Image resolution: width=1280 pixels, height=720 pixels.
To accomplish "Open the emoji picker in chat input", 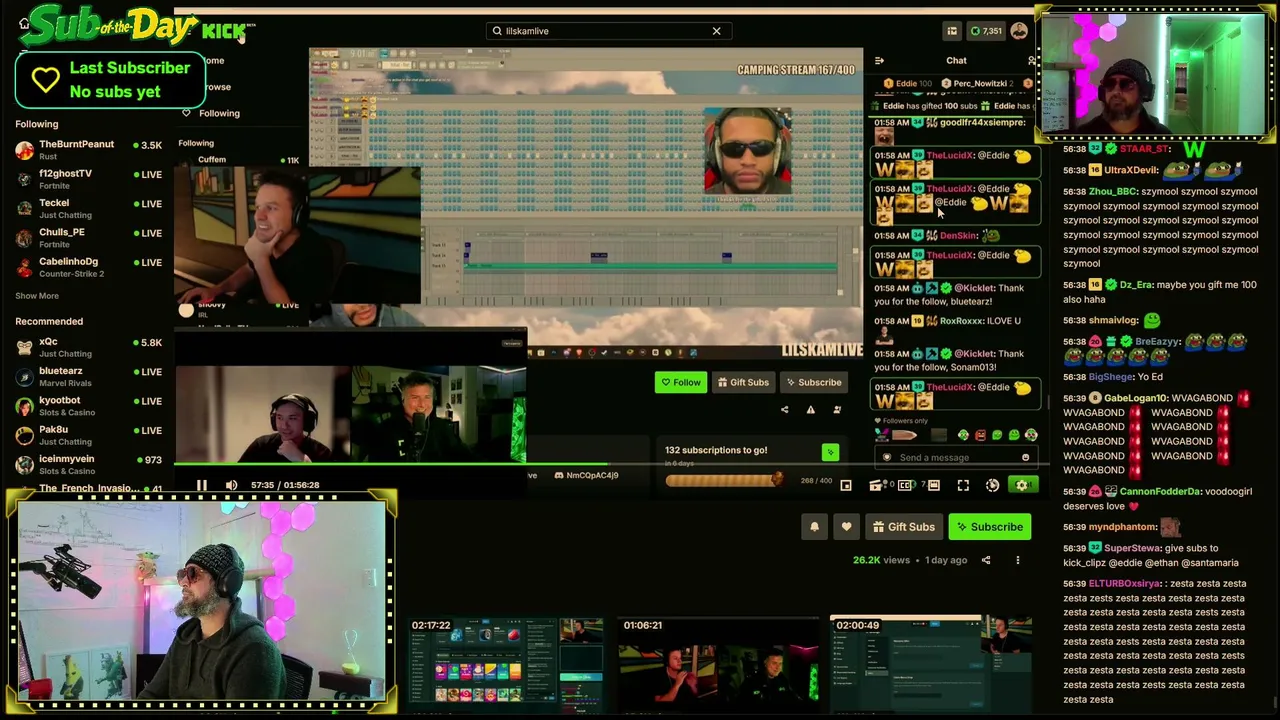I will tap(1025, 457).
